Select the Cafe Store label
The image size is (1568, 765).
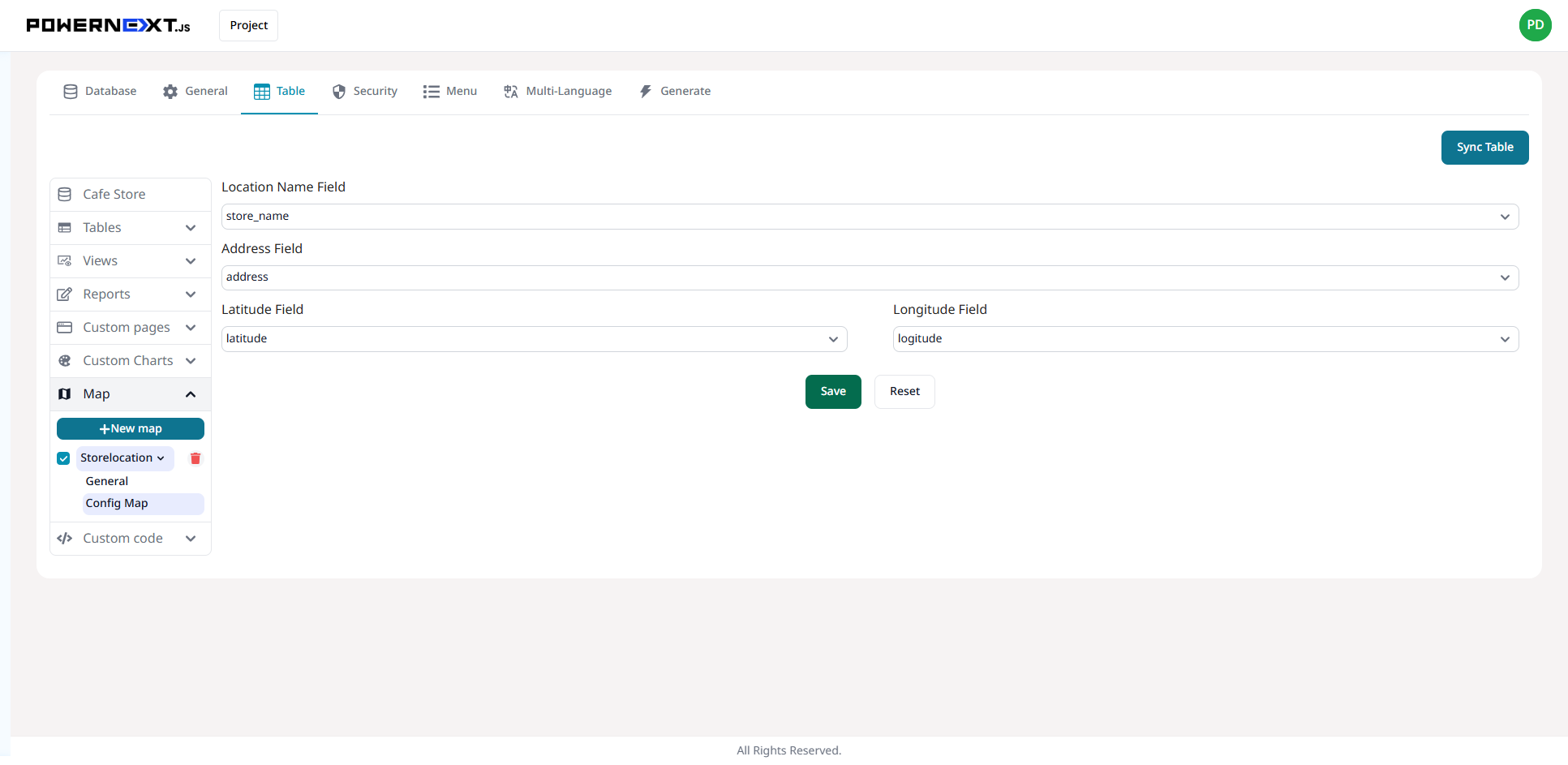(x=114, y=195)
